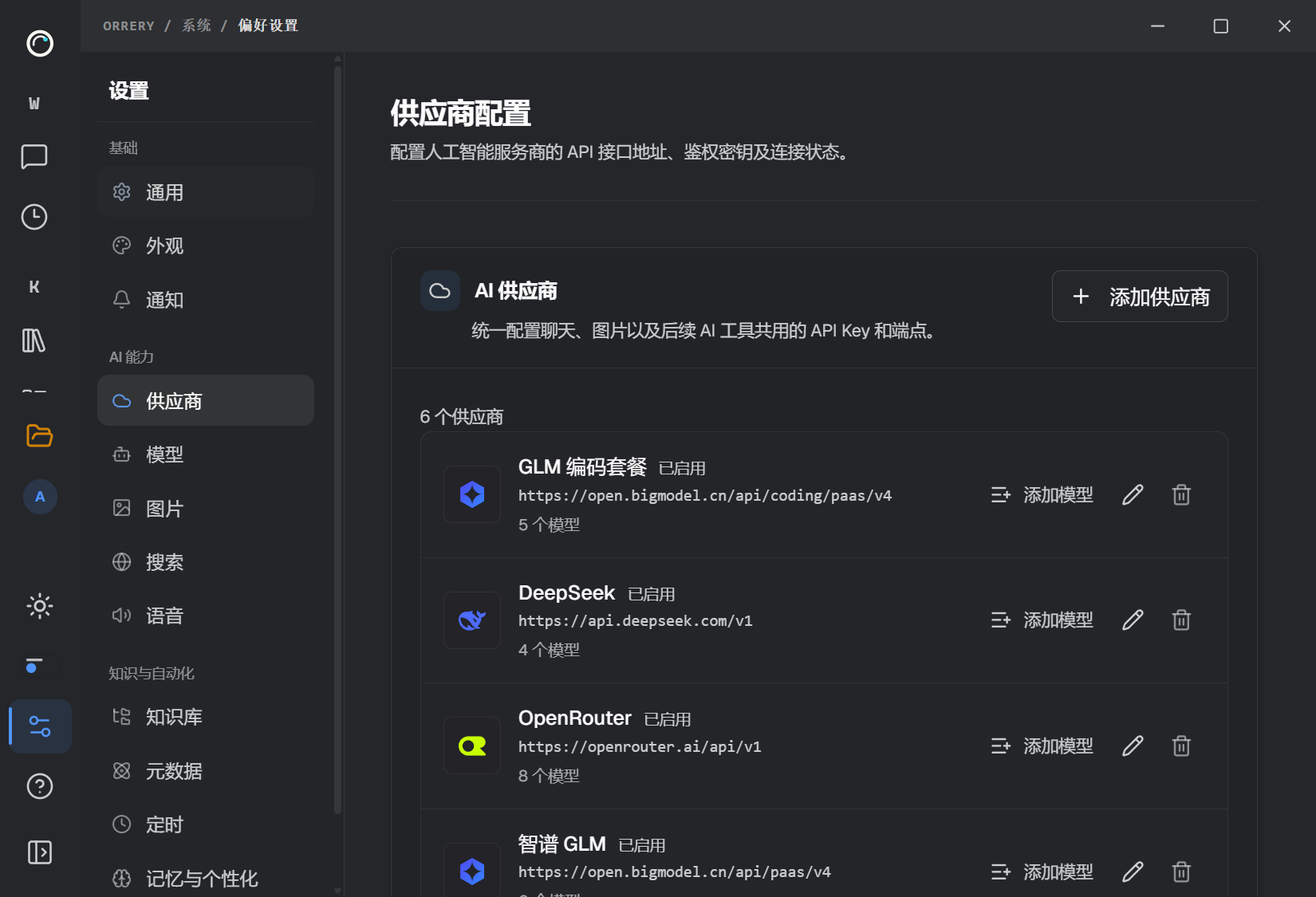
Task: Click the 系统 breadcrumb in the title bar
Action: click(x=196, y=26)
